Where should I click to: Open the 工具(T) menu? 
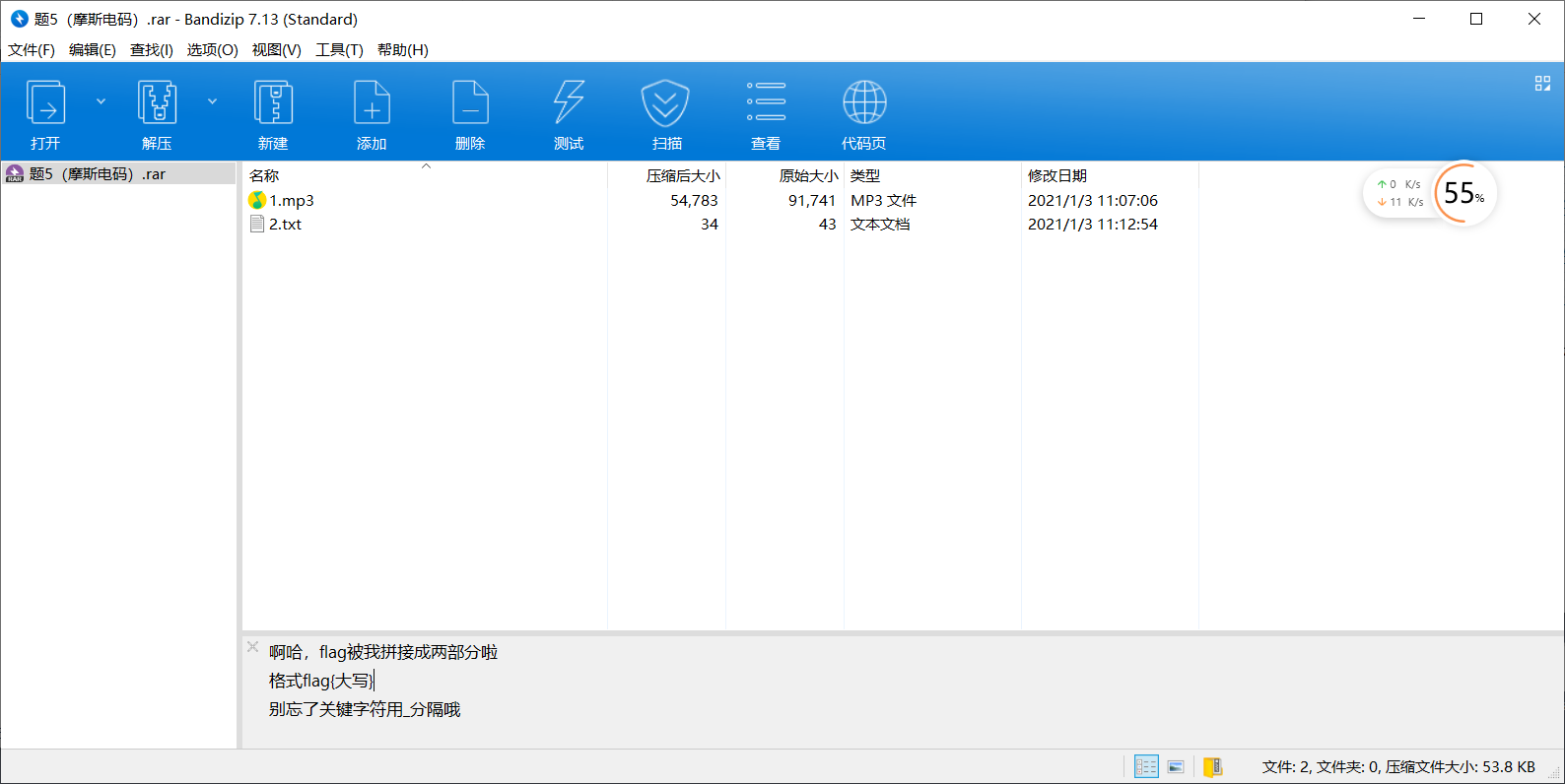point(339,50)
